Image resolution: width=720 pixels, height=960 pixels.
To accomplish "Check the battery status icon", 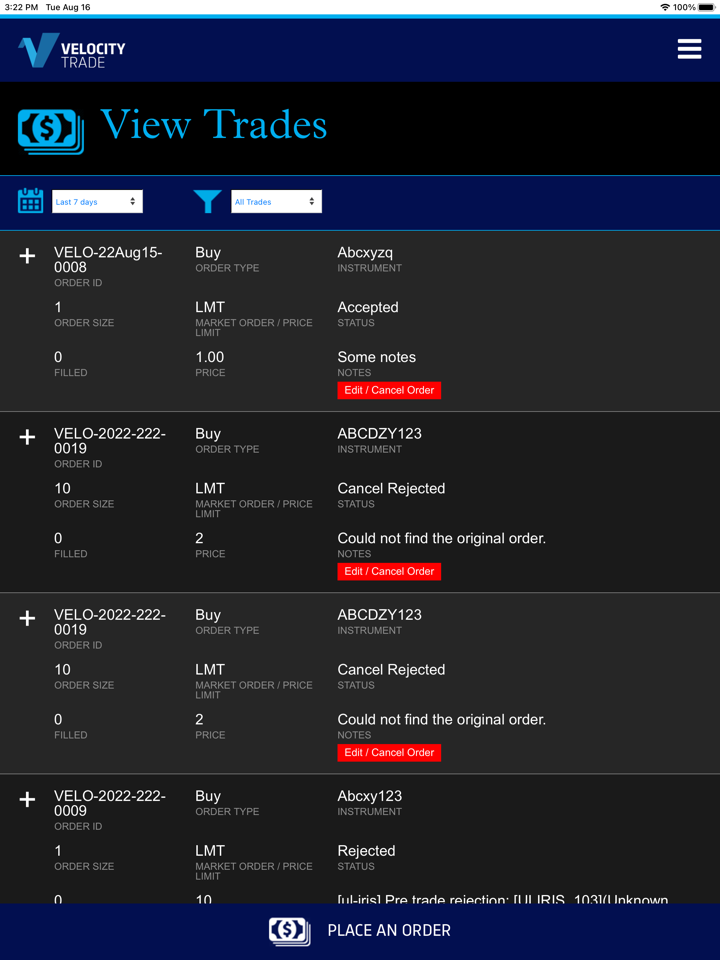I will point(706,7).
